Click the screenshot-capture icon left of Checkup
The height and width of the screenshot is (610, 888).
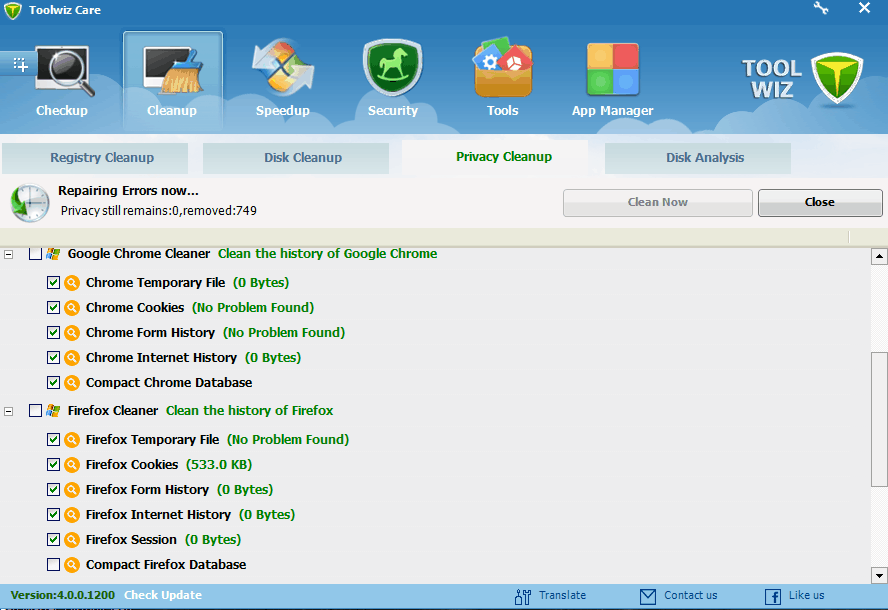pyautogui.click(x=20, y=65)
